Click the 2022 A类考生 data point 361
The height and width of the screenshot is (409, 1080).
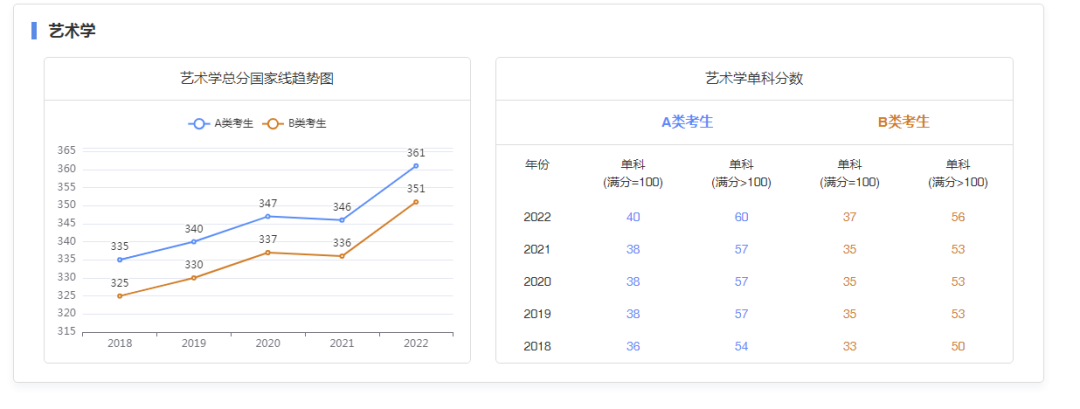coord(416,166)
